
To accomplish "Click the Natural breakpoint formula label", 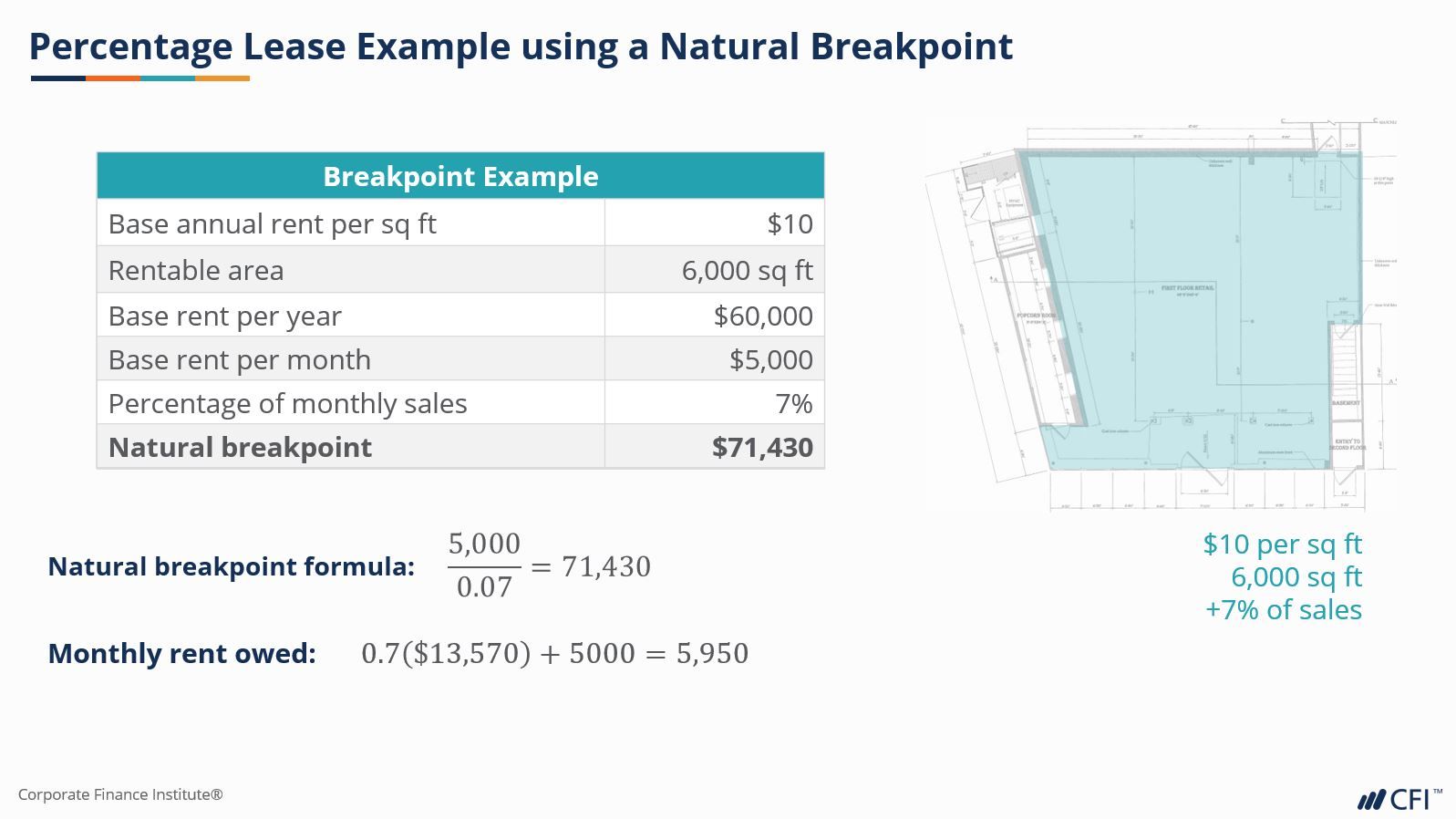I will point(231,566).
